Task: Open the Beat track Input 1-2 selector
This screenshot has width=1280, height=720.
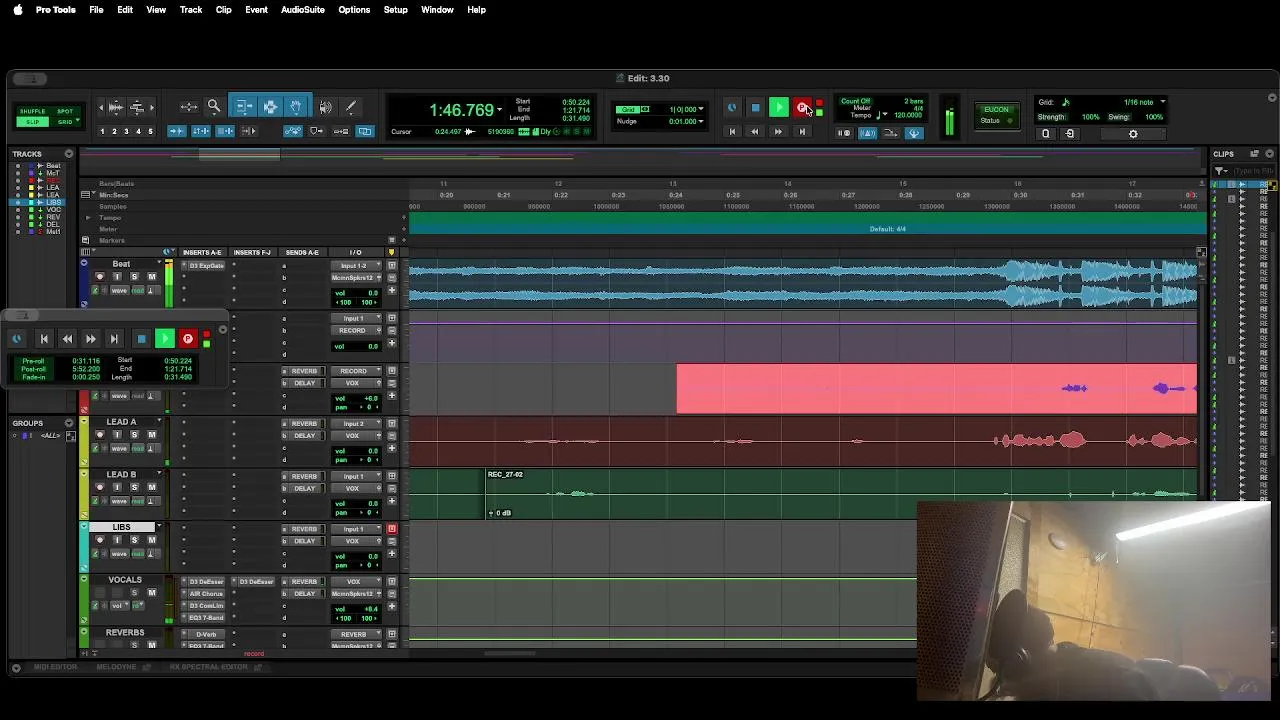Action: (x=356, y=266)
